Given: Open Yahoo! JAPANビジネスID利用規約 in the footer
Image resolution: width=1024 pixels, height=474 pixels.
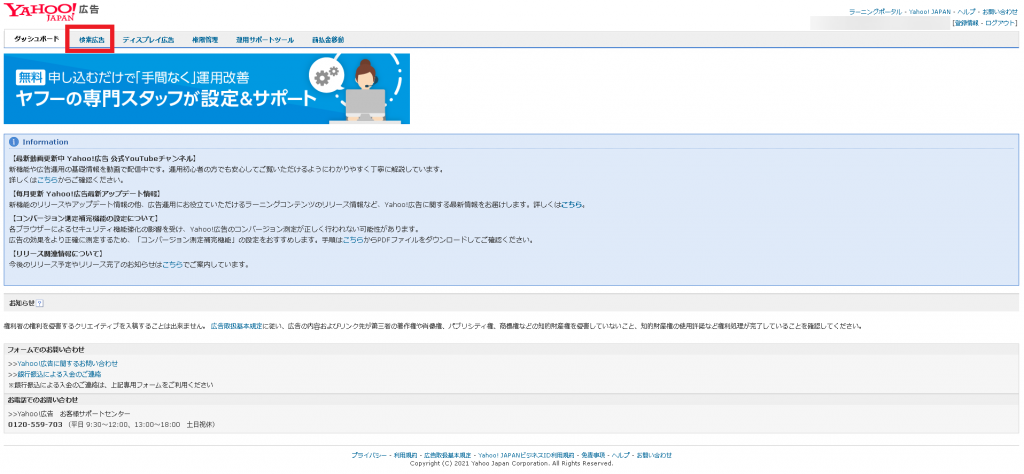Looking at the screenshot, I should [x=526, y=455].
